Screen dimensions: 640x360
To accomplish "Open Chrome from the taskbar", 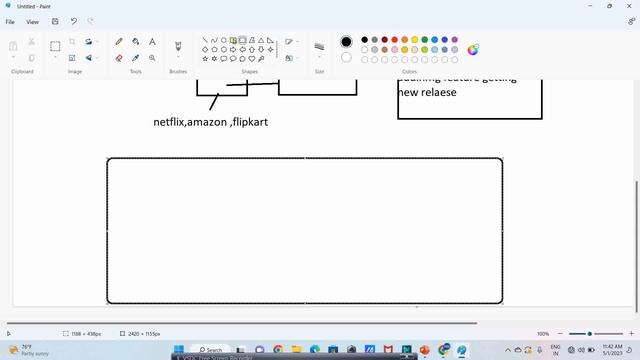I will [278, 349].
